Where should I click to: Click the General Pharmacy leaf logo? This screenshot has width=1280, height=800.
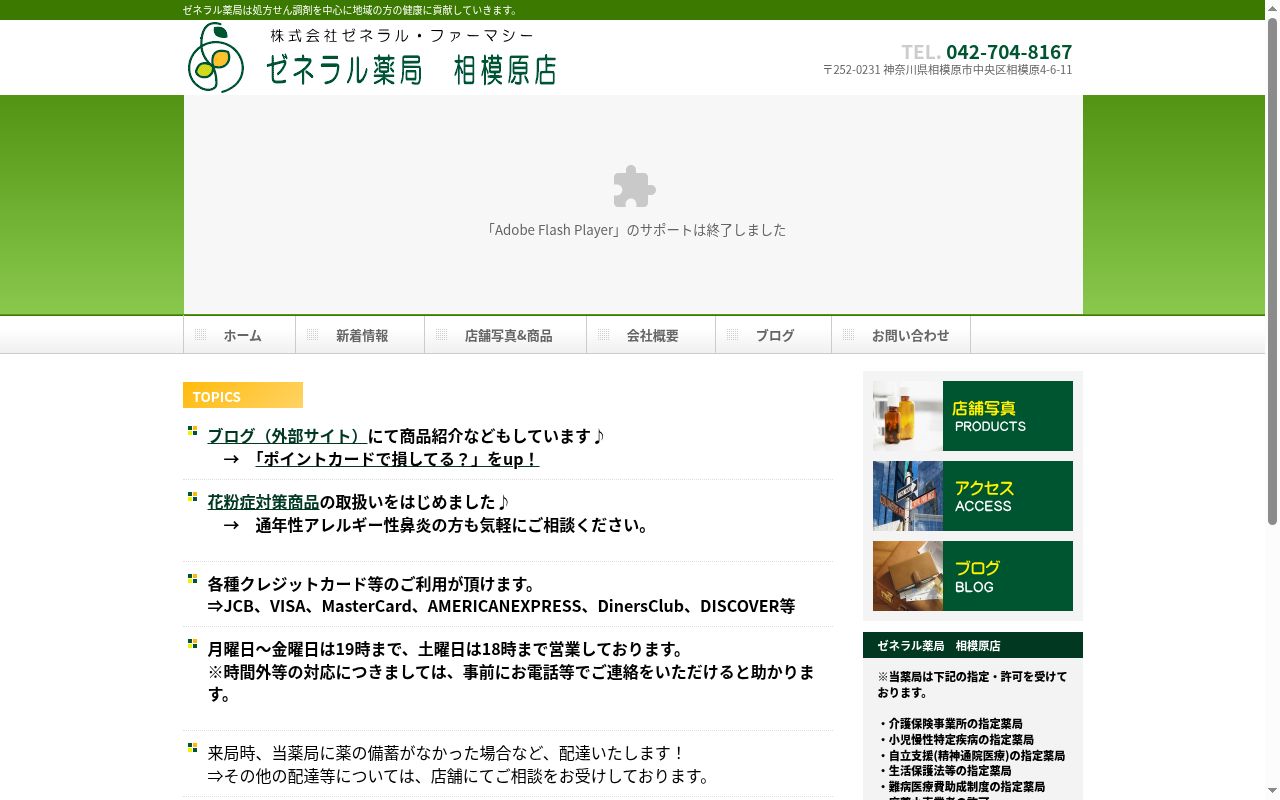216,58
